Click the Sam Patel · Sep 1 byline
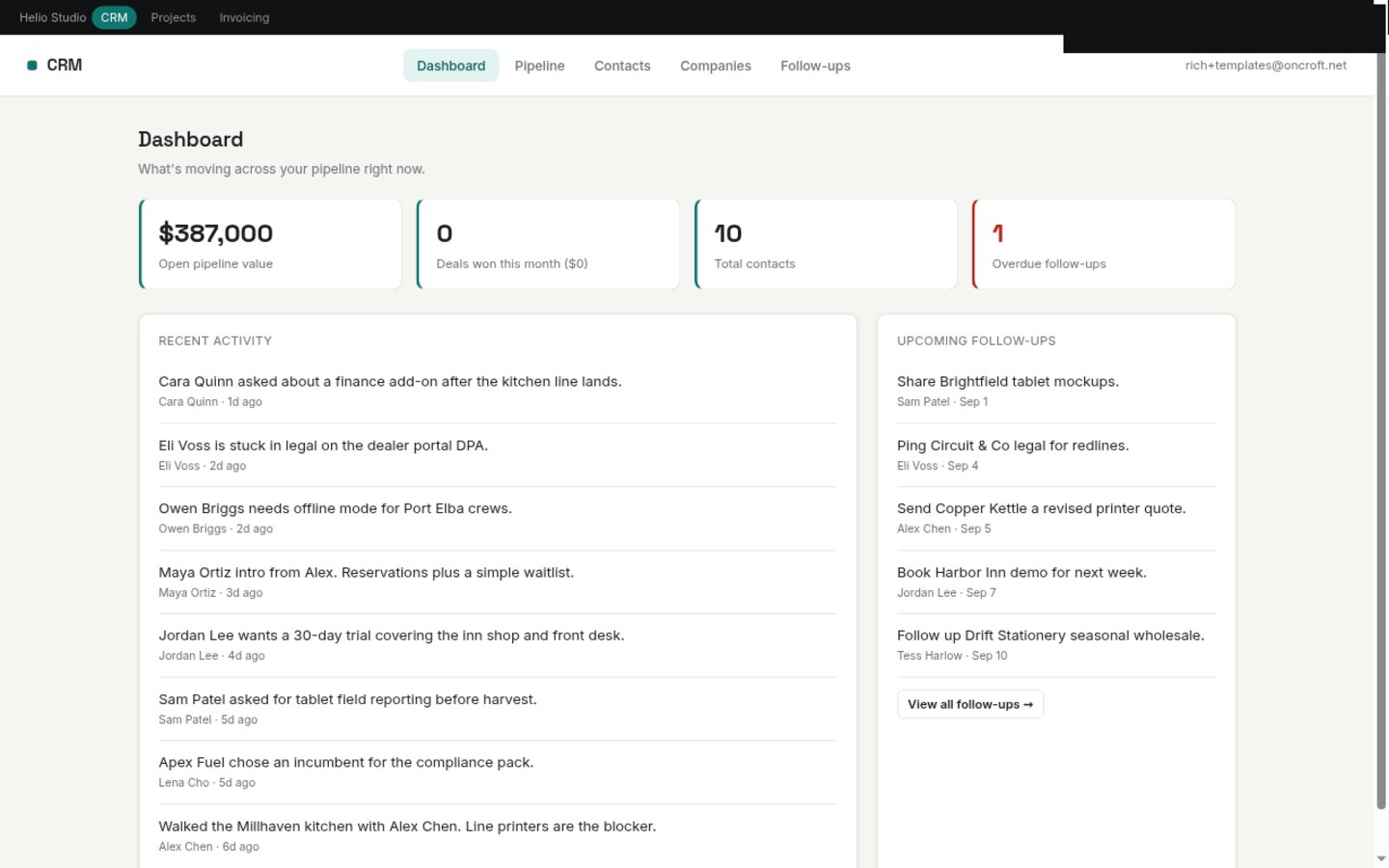 point(942,402)
